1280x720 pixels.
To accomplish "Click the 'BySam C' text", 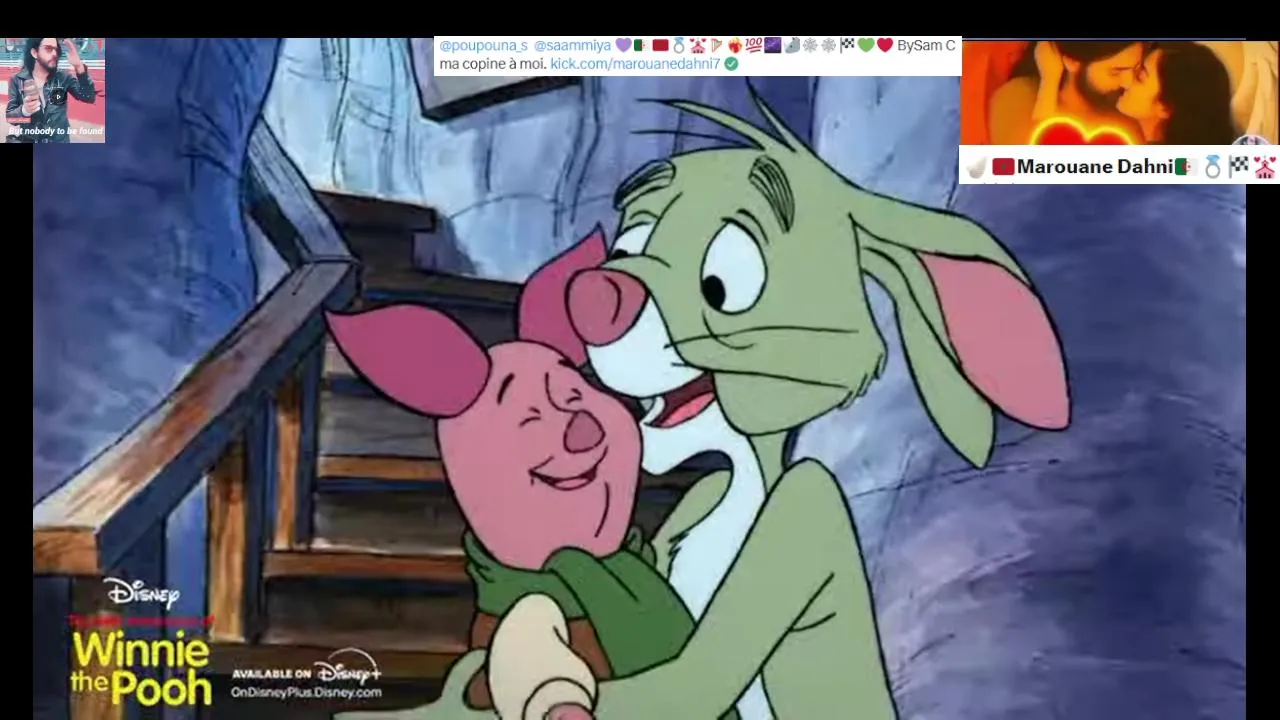I will pos(926,46).
